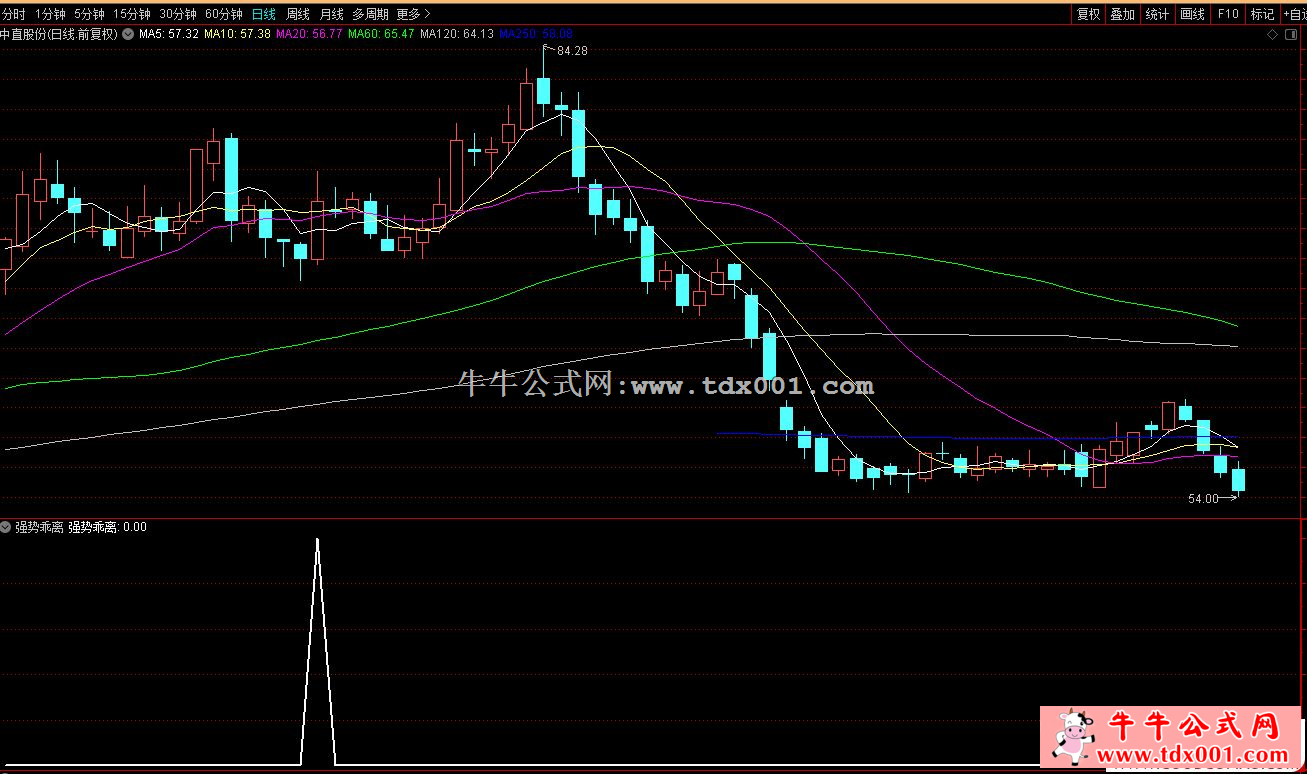Select the 15分钟 period tab
The width and height of the screenshot is (1307, 774).
click(131, 14)
